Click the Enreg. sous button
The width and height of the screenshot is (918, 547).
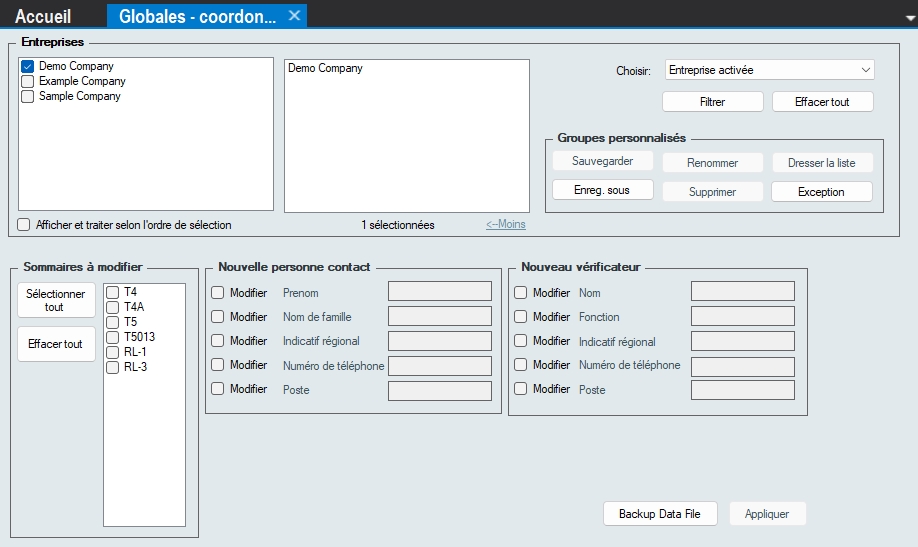click(602, 190)
